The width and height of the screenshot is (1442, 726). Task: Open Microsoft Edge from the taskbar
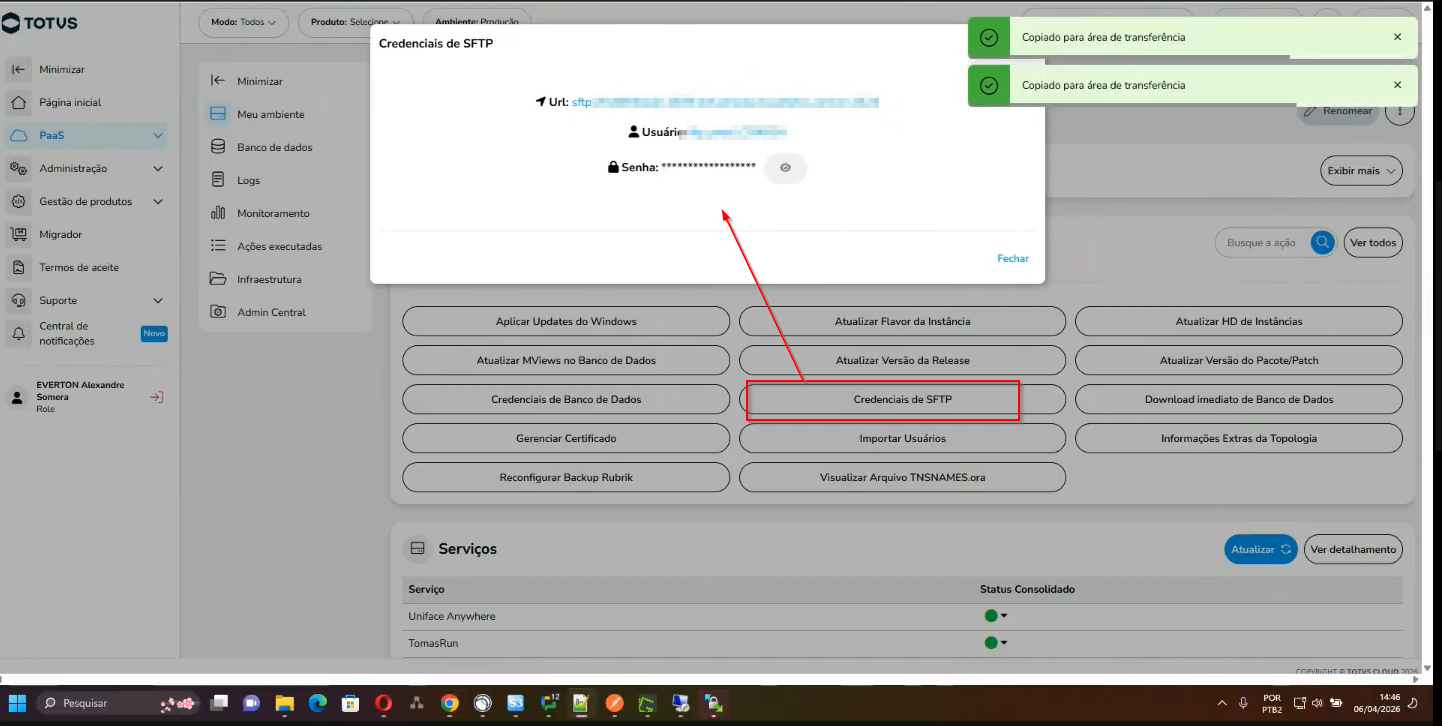coord(317,703)
